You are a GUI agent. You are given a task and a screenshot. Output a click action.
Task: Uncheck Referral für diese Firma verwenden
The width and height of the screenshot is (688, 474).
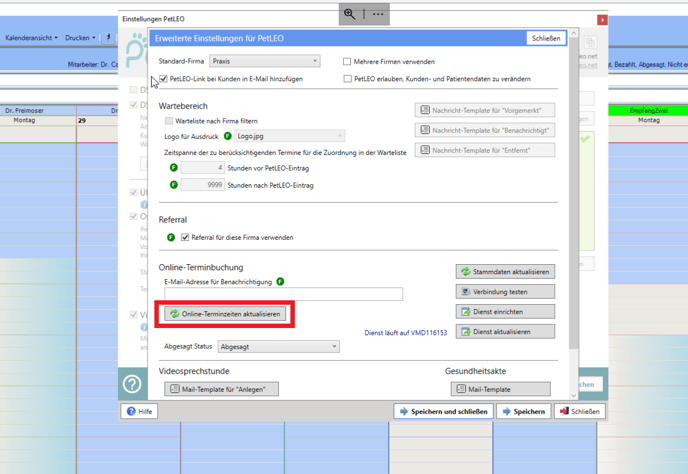pos(185,237)
